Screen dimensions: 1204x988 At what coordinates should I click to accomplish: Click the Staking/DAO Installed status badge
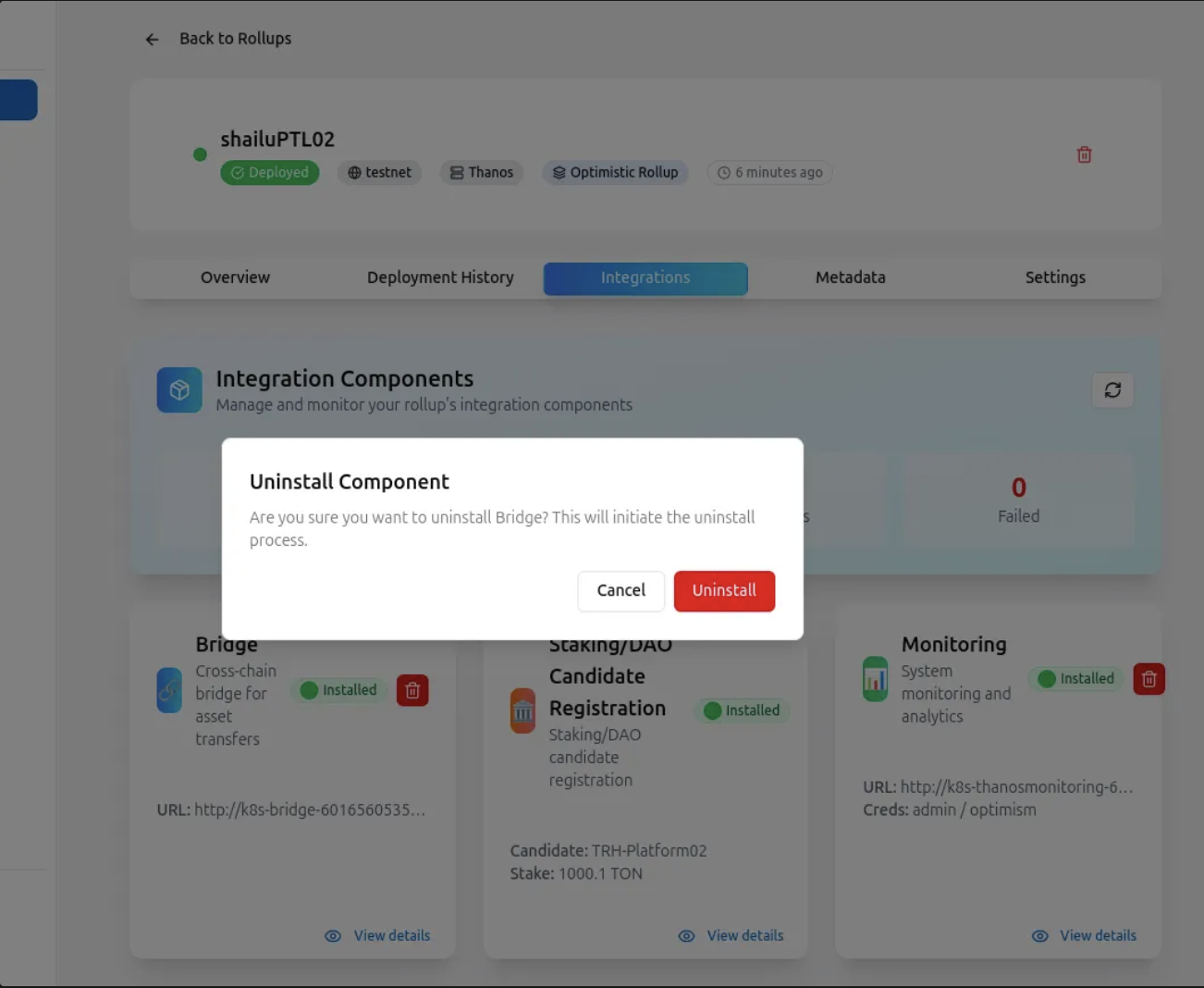(x=743, y=710)
